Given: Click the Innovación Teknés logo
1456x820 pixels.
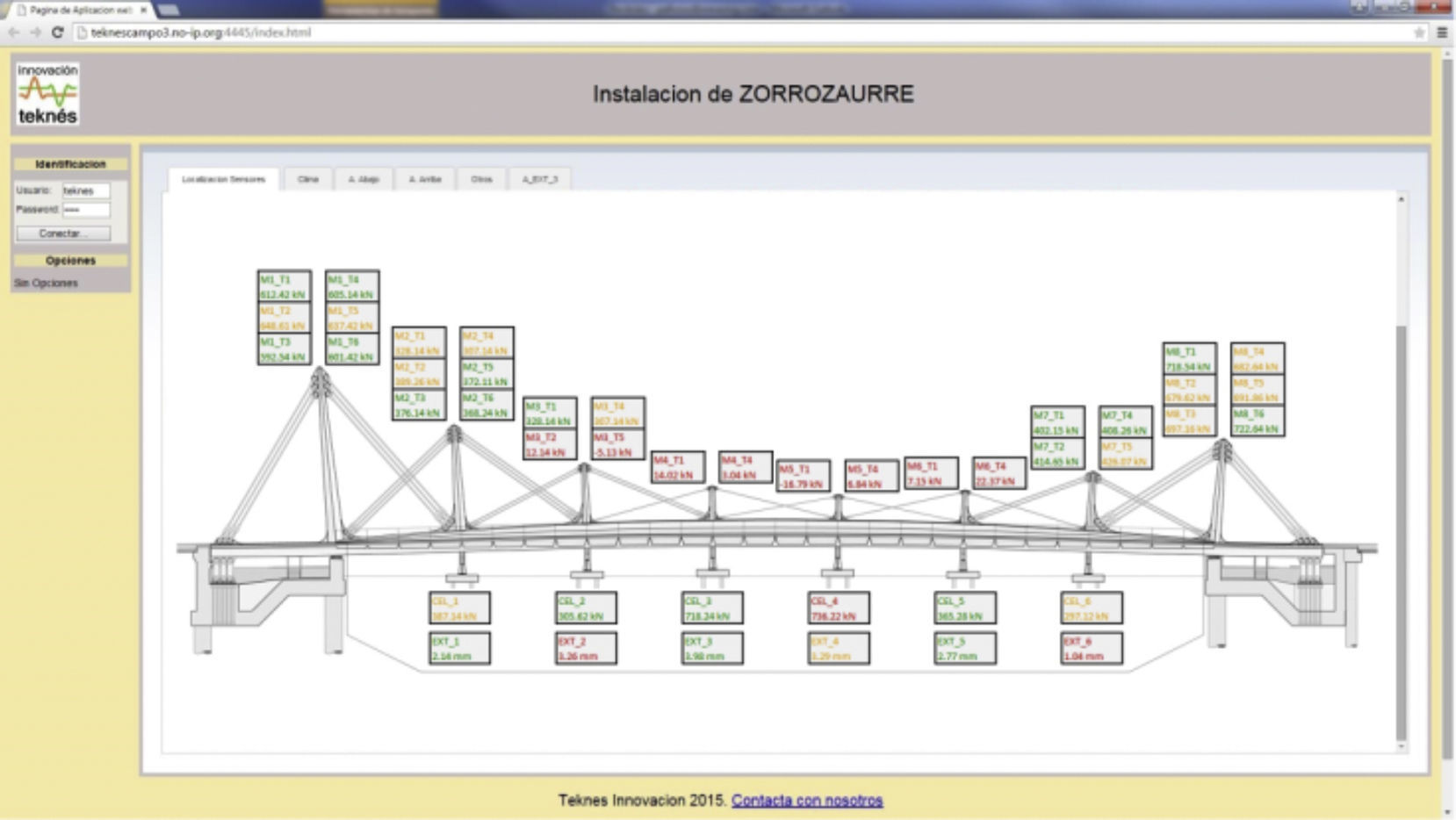Looking at the screenshot, I should point(47,93).
